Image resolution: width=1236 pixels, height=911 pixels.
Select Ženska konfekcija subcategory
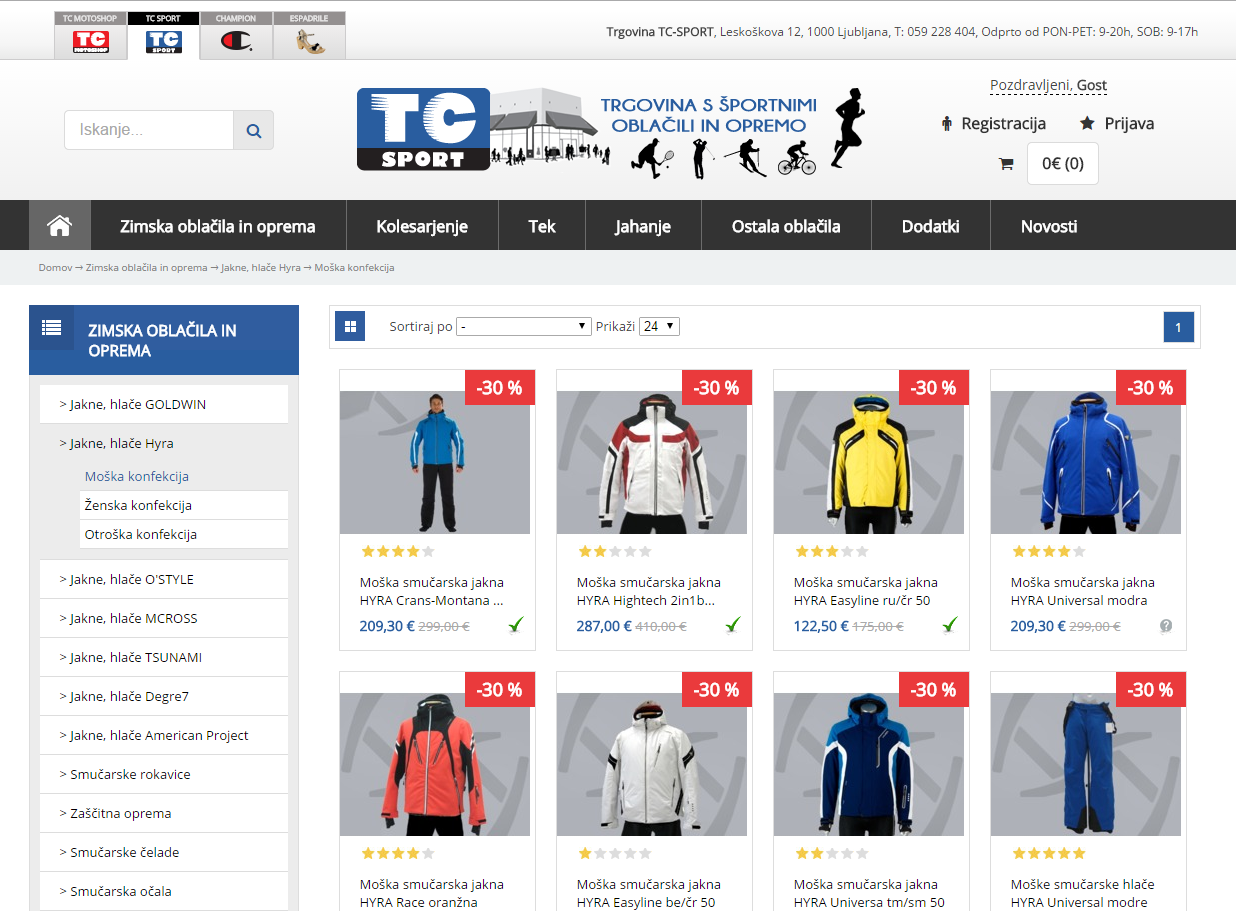click(184, 505)
